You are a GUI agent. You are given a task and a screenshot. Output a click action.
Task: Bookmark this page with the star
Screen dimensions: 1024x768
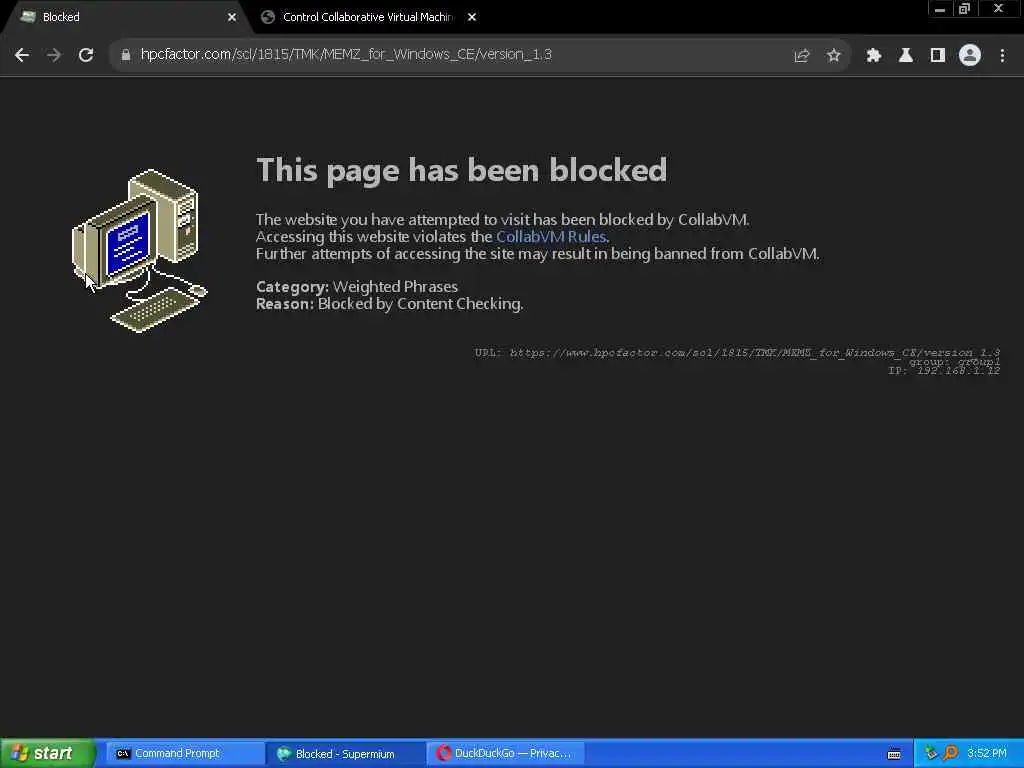point(833,56)
